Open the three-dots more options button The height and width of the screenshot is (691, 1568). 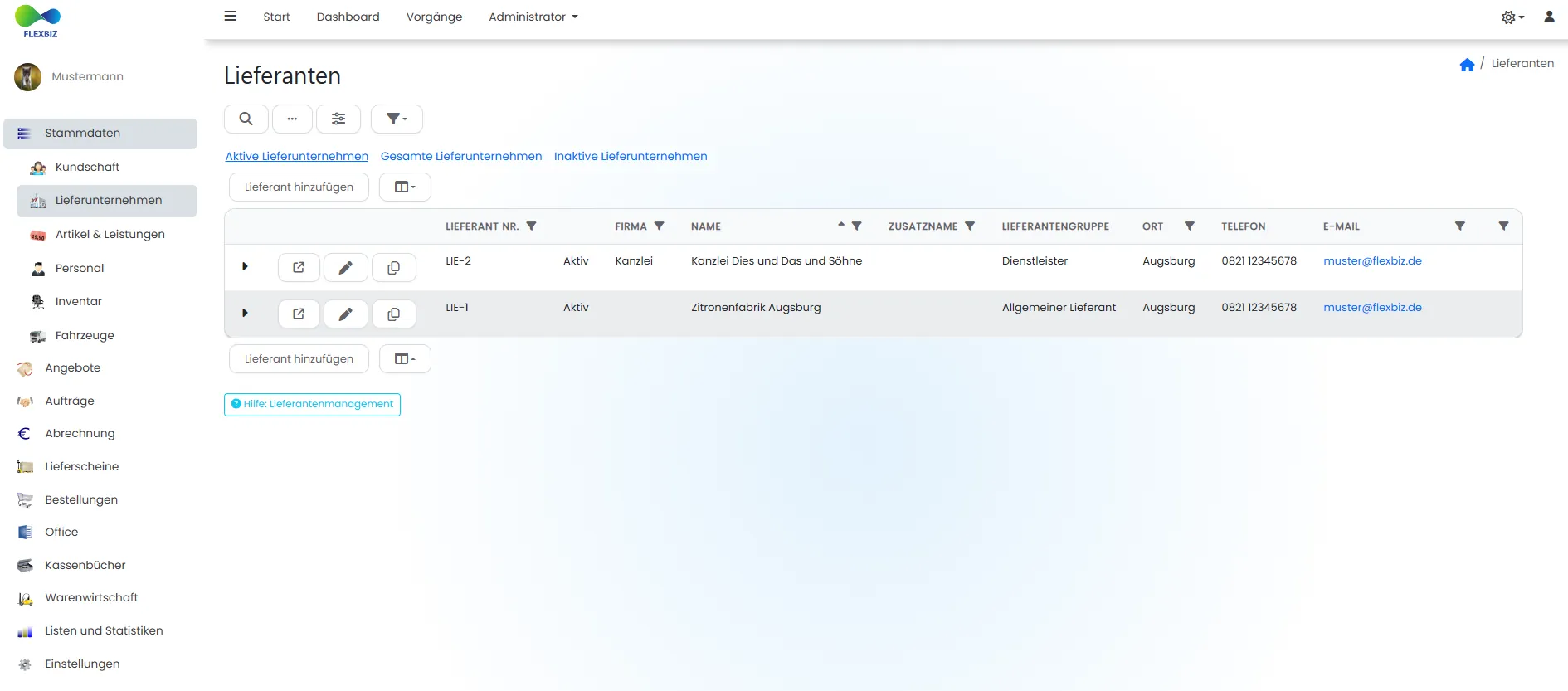click(292, 119)
